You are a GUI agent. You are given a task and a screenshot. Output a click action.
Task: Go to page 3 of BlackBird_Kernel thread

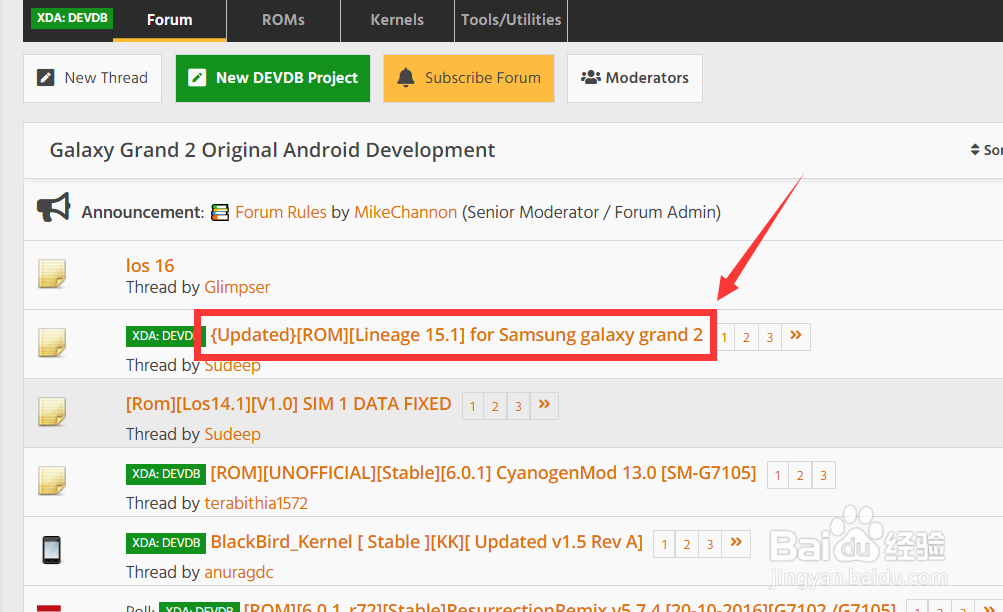click(x=710, y=544)
